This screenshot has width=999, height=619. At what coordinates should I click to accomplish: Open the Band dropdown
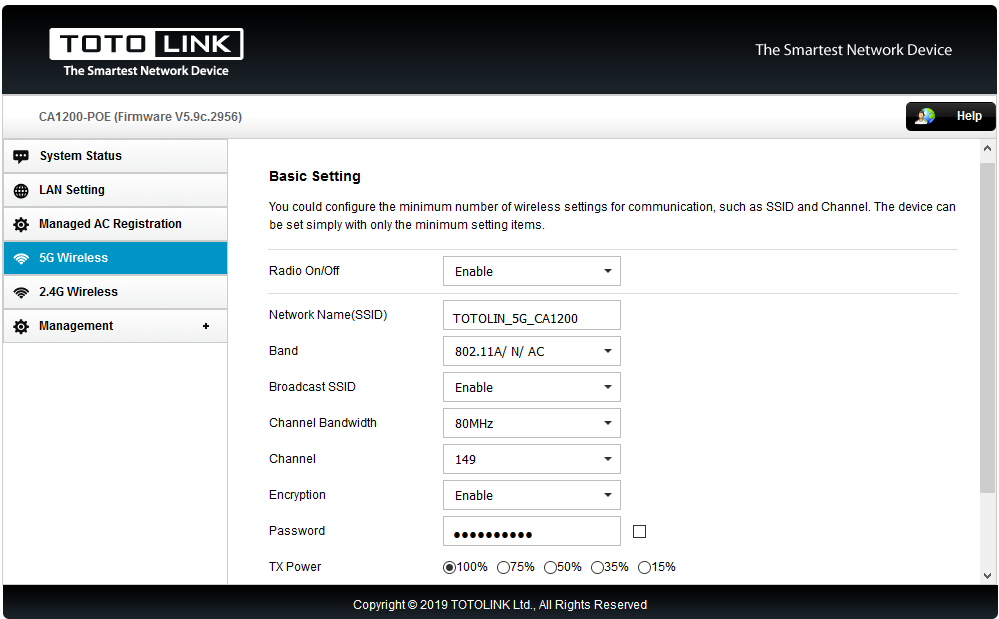531,351
